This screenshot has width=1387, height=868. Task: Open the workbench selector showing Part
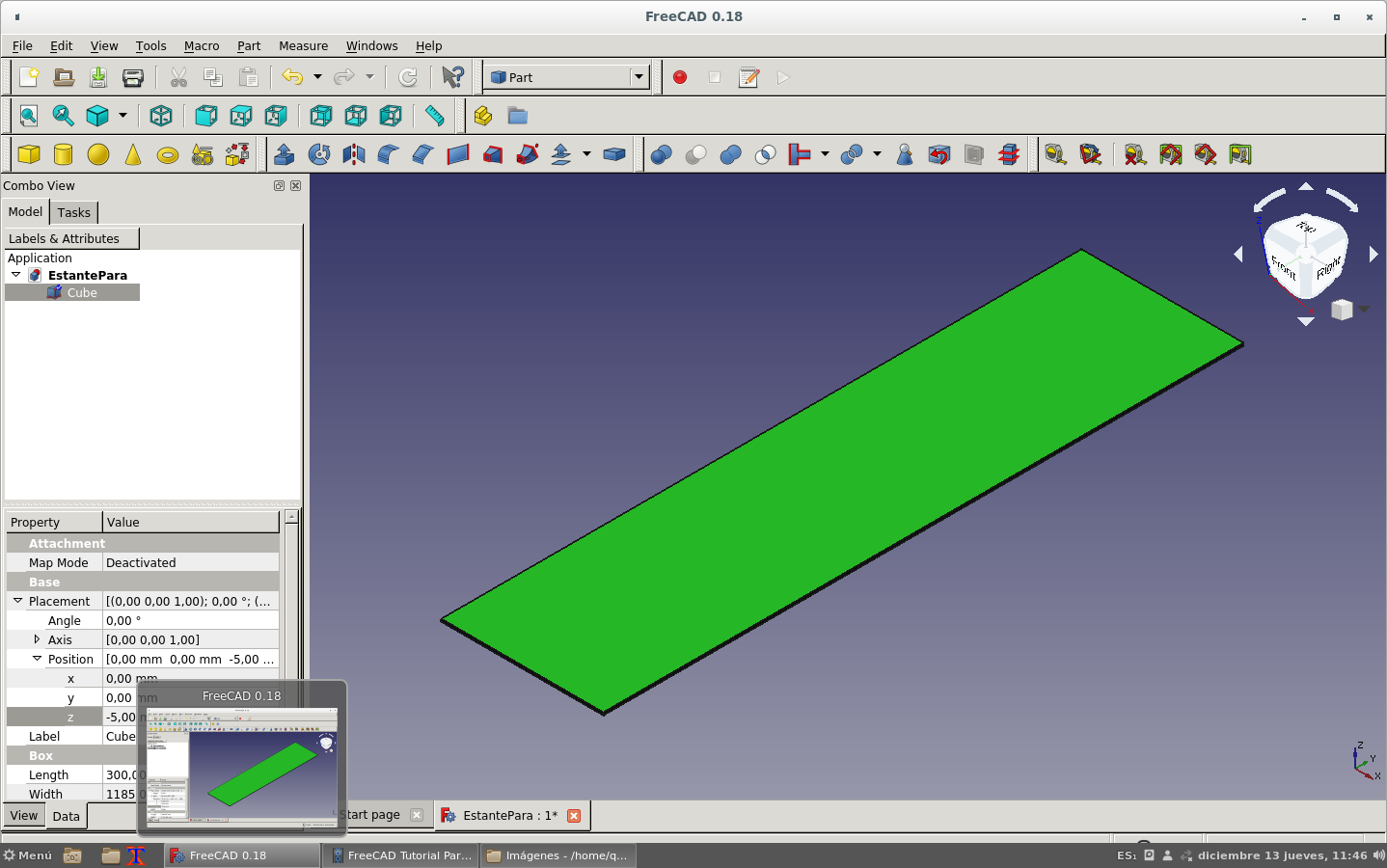tap(566, 77)
